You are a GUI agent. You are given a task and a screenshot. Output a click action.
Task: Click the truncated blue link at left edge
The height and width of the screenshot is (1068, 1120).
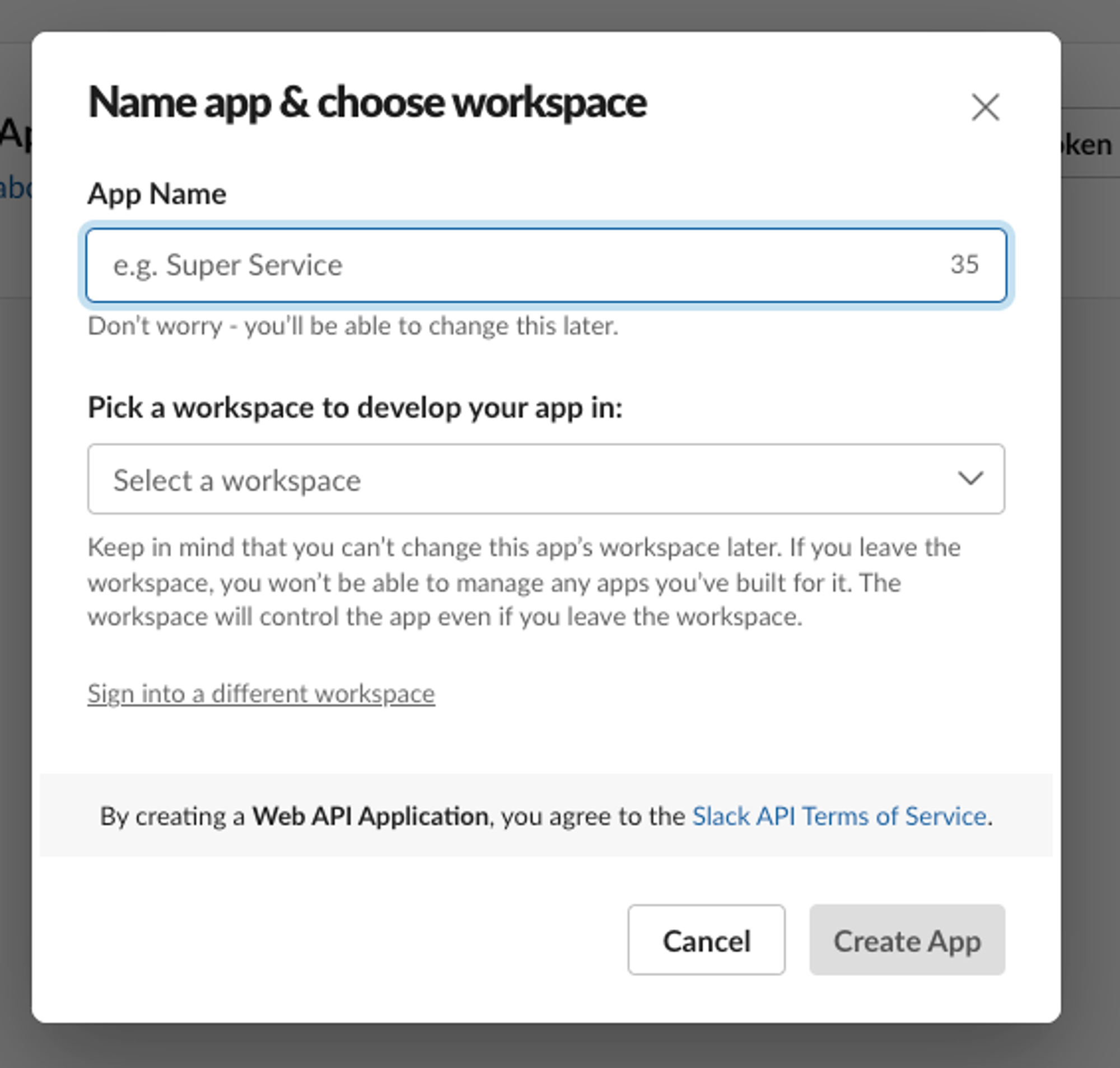point(15,189)
